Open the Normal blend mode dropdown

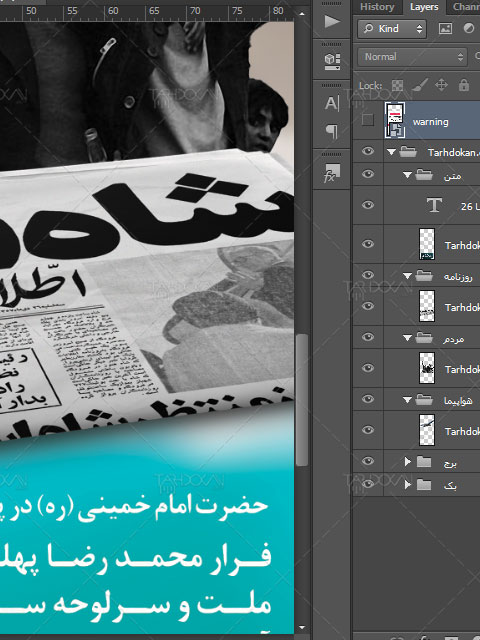point(412,57)
